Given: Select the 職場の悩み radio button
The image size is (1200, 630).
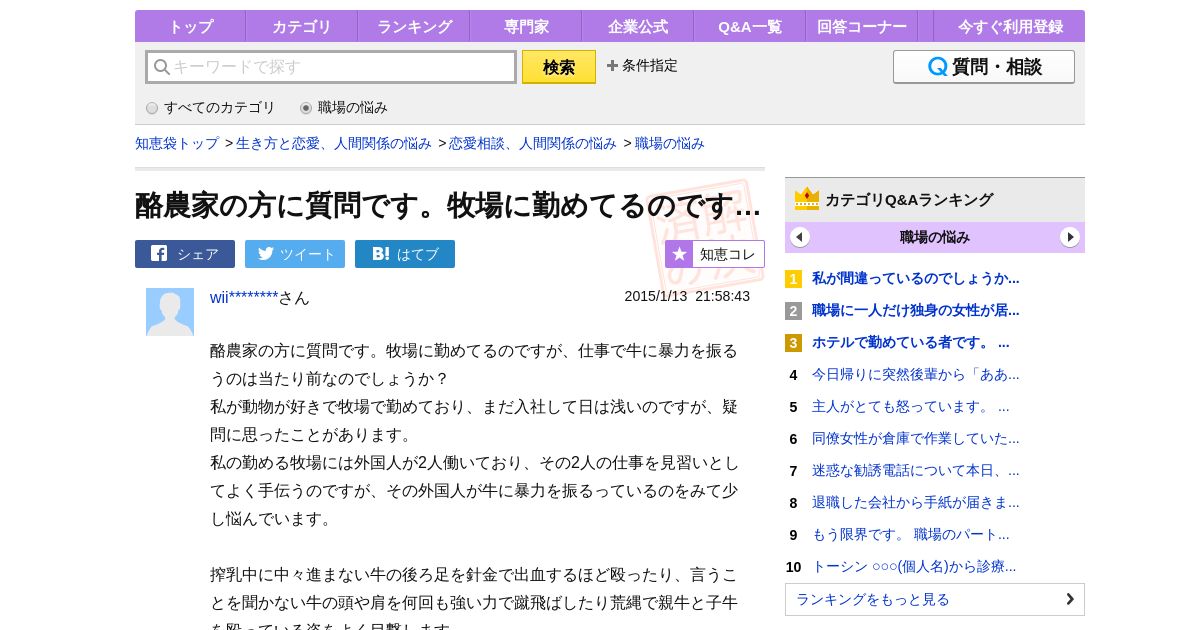Looking at the screenshot, I should coord(306,108).
